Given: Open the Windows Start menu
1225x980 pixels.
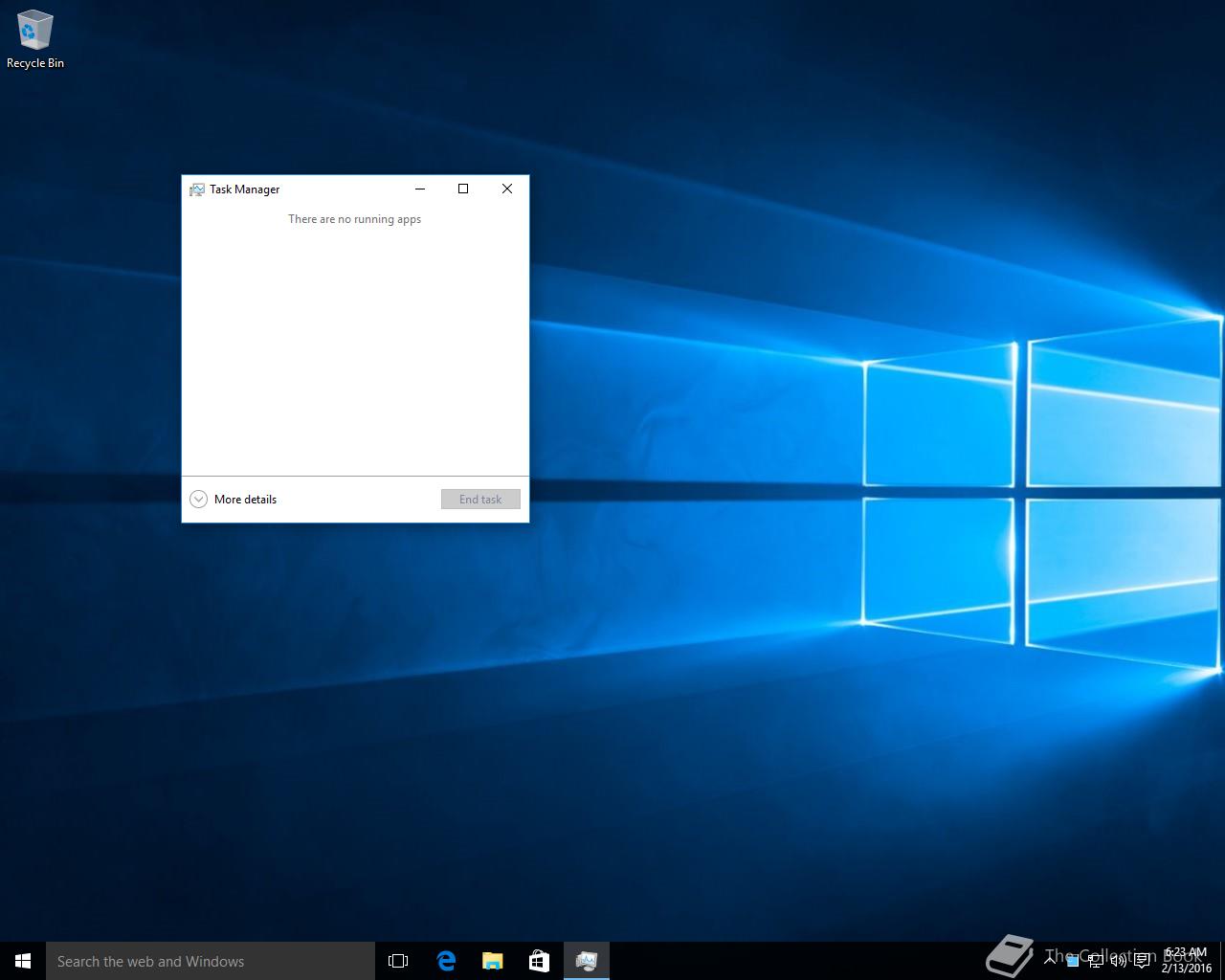Looking at the screenshot, I should tap(23, 961).
